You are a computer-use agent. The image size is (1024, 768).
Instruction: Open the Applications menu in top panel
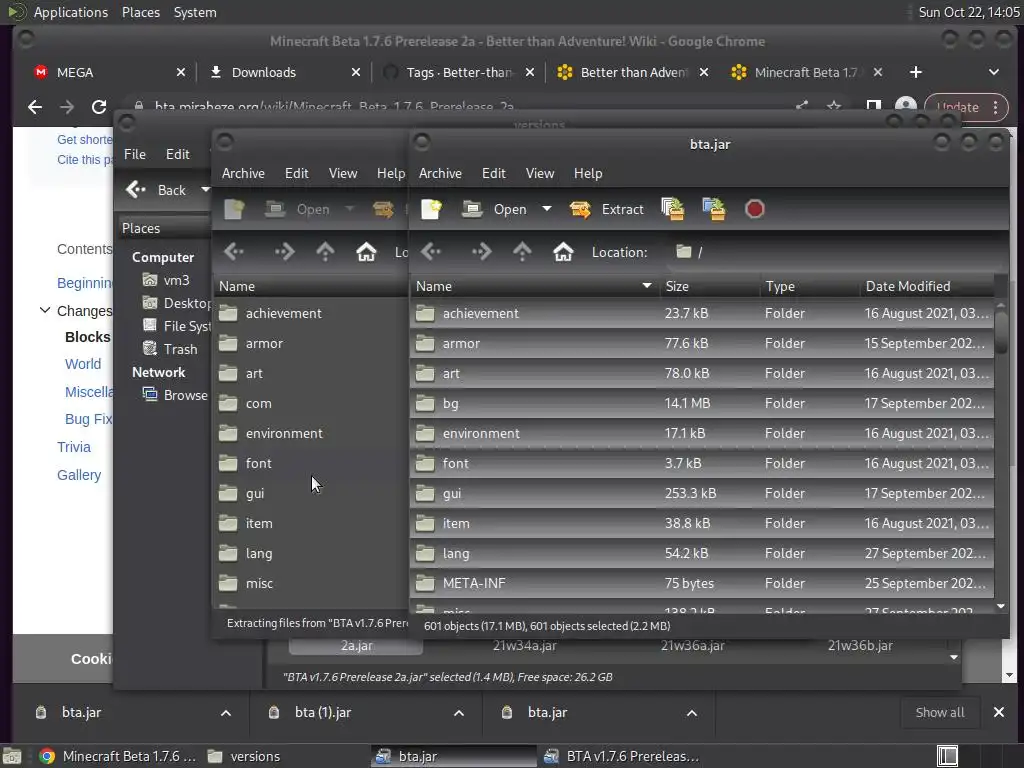tap(71, 12)
